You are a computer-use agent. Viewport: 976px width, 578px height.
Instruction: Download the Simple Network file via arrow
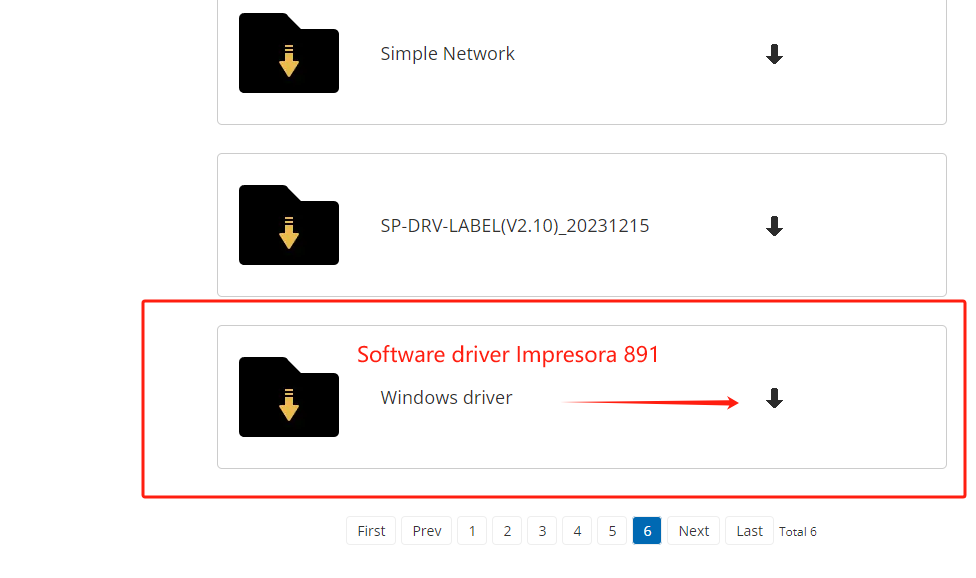pos(774,54)
